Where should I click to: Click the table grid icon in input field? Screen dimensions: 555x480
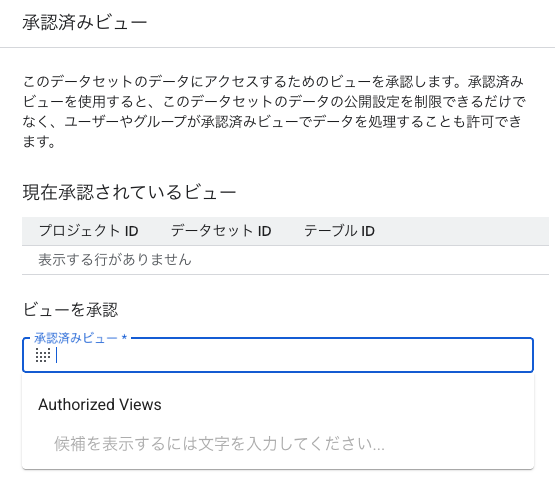pos(43,355)
